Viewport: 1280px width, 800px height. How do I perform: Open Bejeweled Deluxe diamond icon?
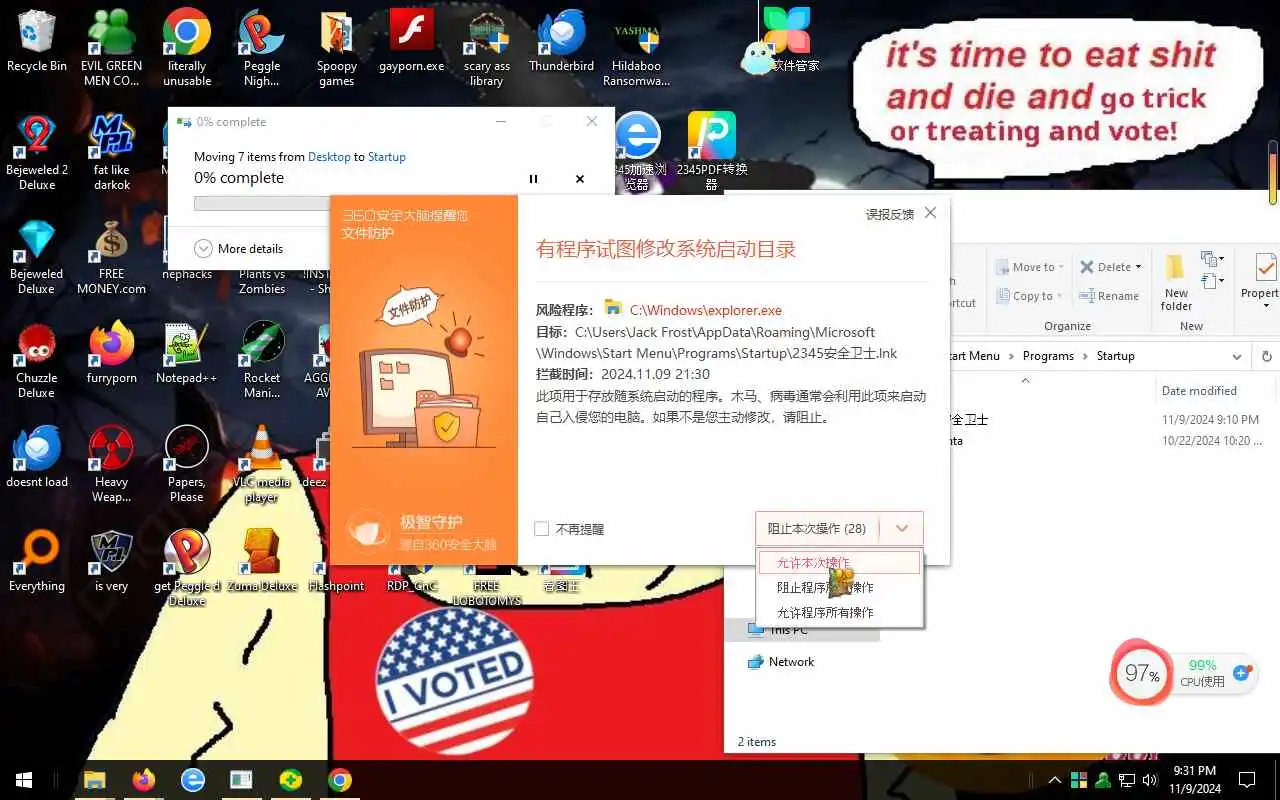tap(37, 255)
